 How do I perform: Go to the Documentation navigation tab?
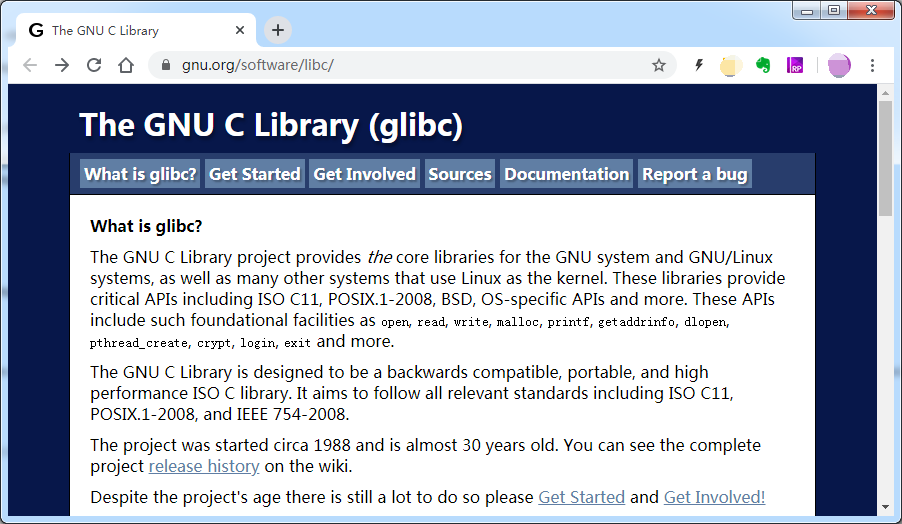click(567, 174)
